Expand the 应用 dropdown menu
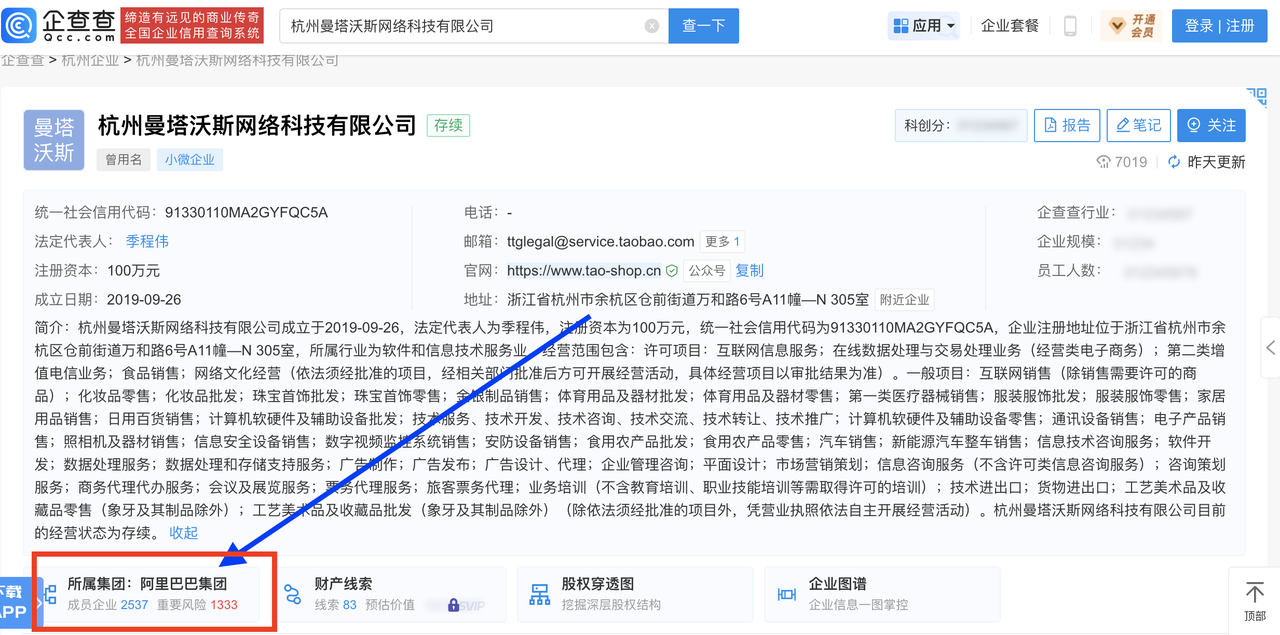This screenshot has width=1280, height=635. pyautogui.click(x=924, y=26)
